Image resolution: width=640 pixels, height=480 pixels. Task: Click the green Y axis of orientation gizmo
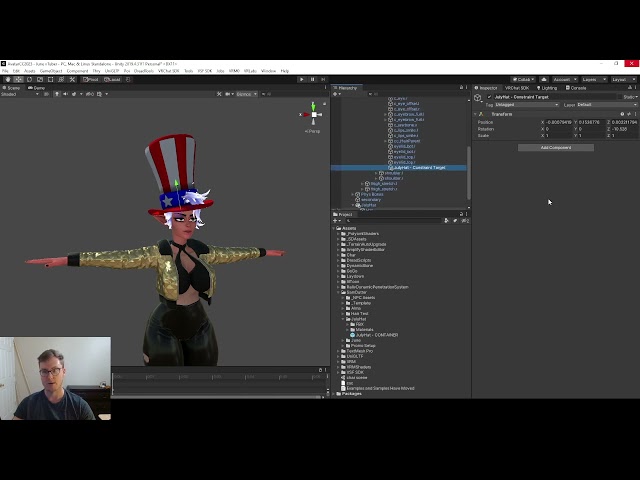pyautogui.click(x=313, y=107)
